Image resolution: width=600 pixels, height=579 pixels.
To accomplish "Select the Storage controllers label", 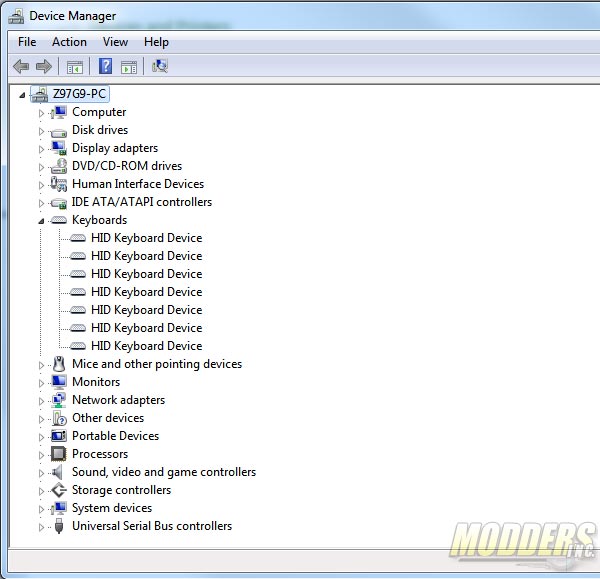I will click(121, 490).
